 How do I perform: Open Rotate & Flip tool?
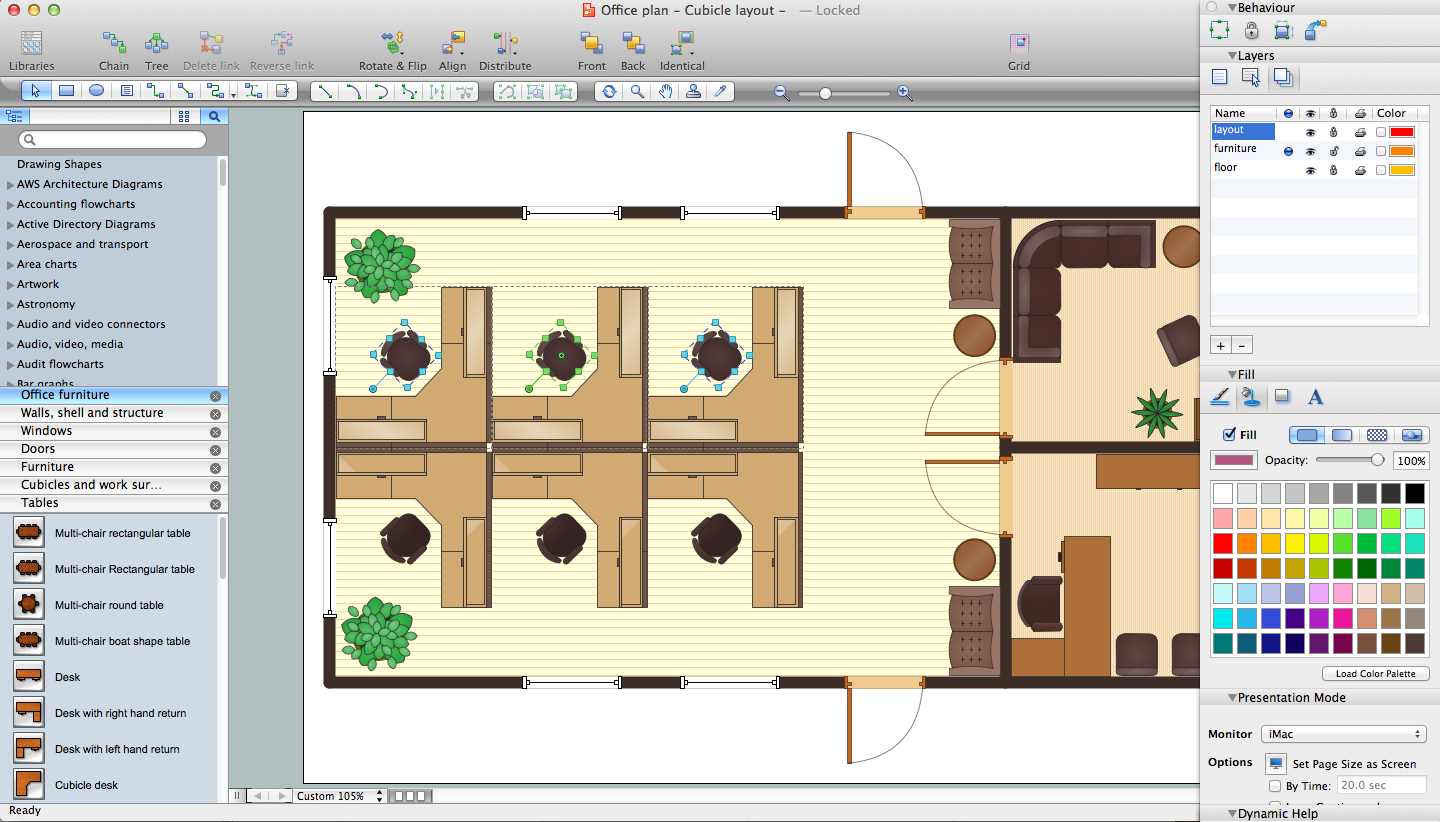coord(392,44)
